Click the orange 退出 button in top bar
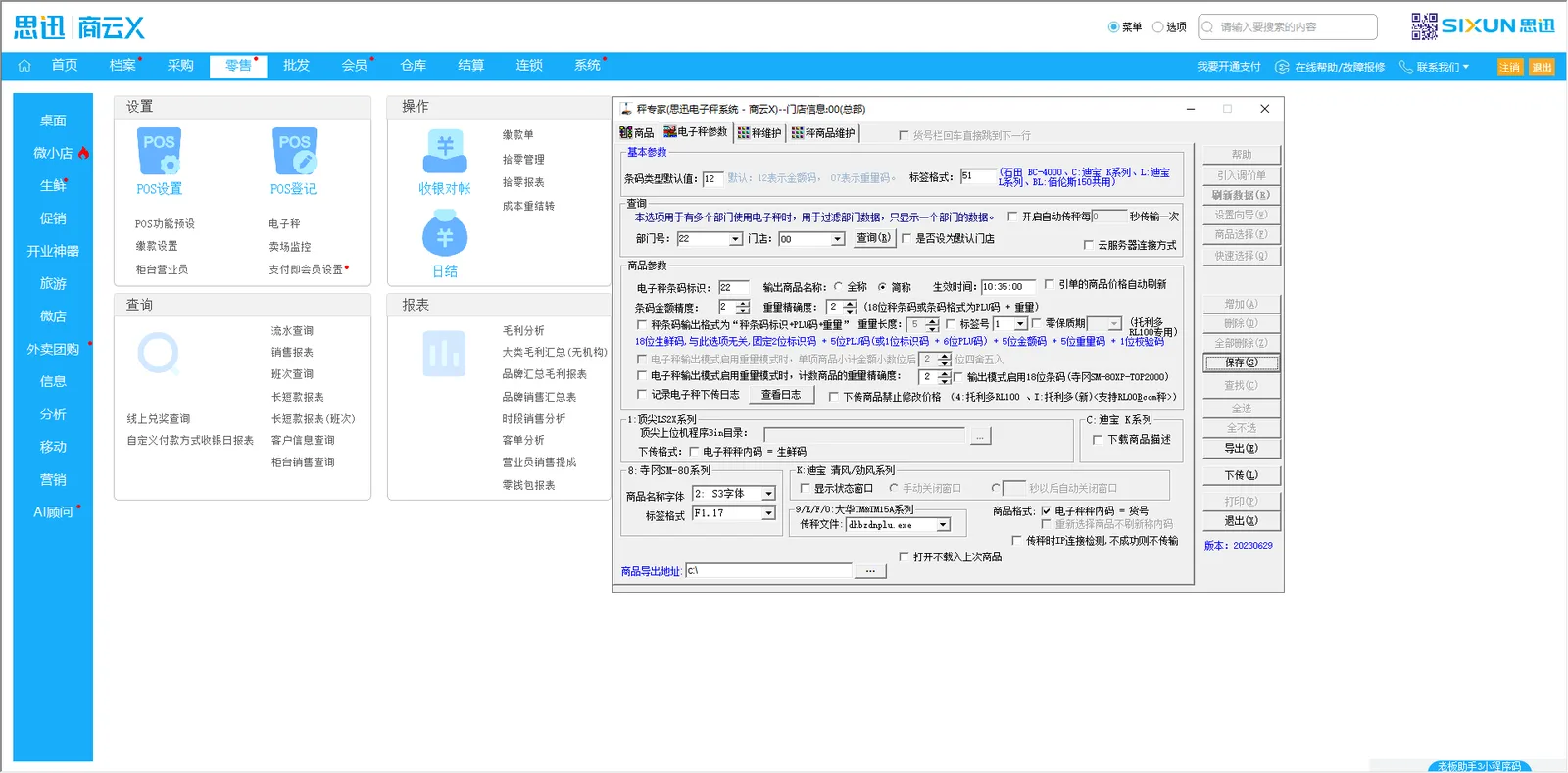 [x=1542, y=67]
